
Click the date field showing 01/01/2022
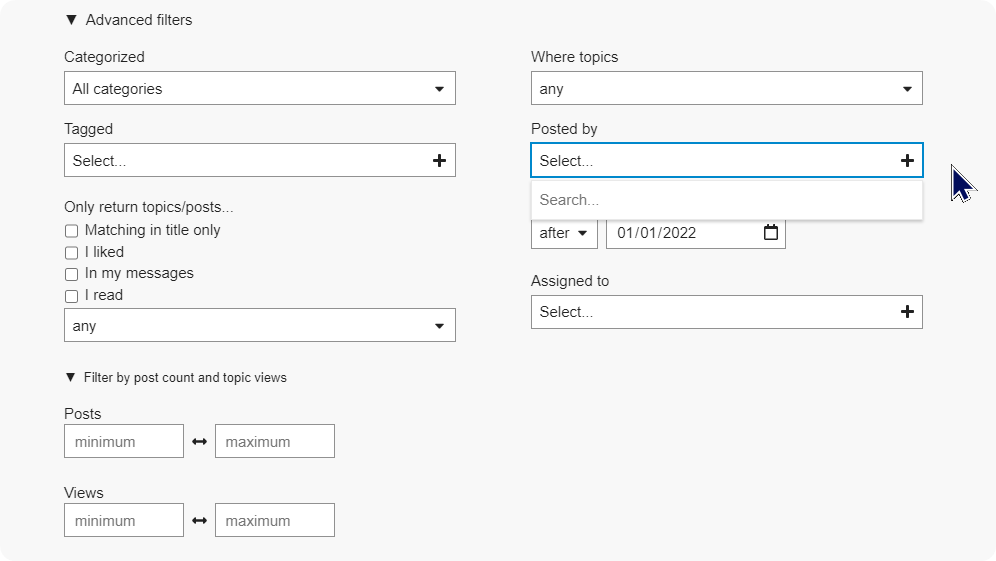pyautogui.click(x=696, y=233)
